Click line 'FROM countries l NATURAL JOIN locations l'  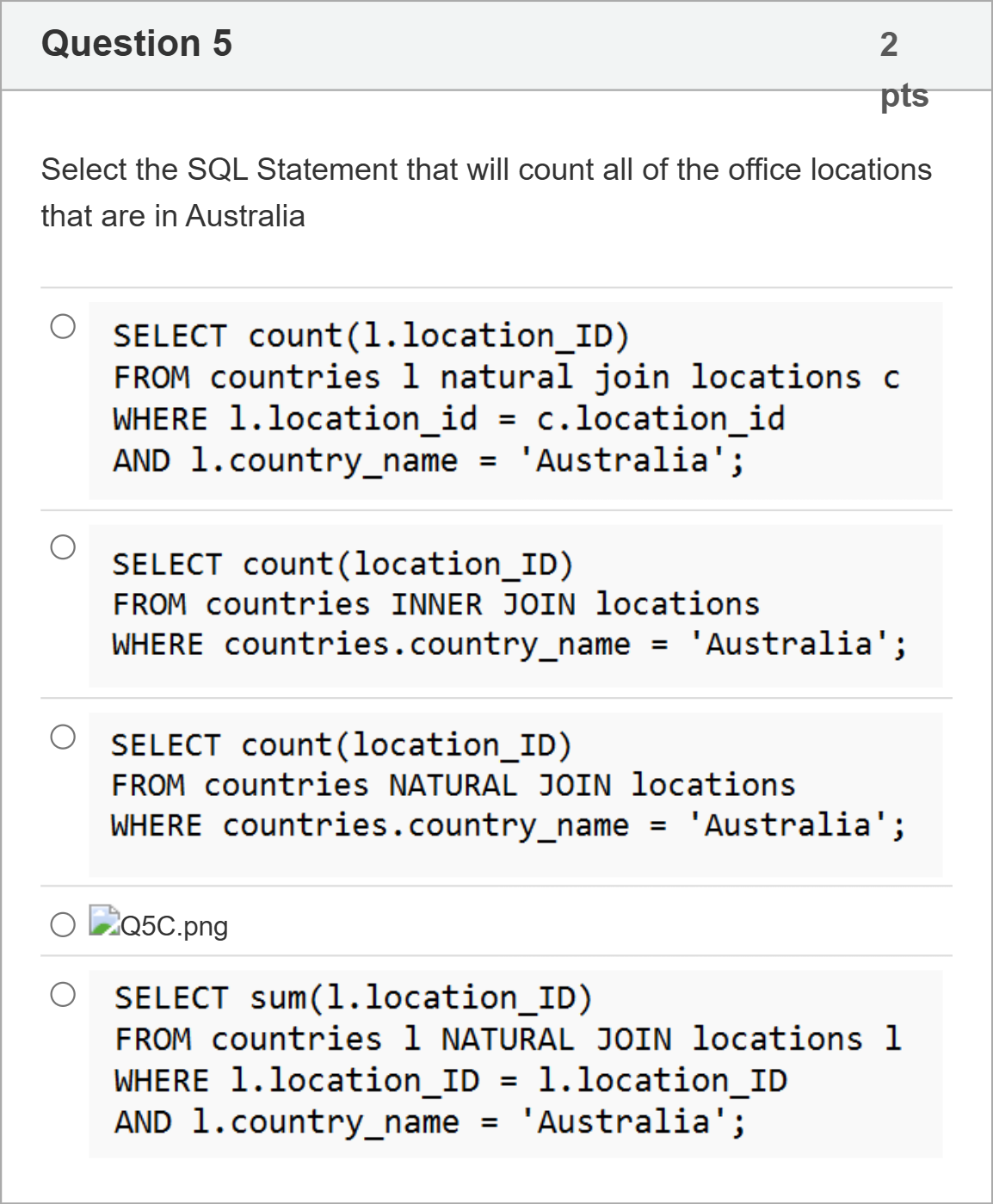(x=509, y=1039)
